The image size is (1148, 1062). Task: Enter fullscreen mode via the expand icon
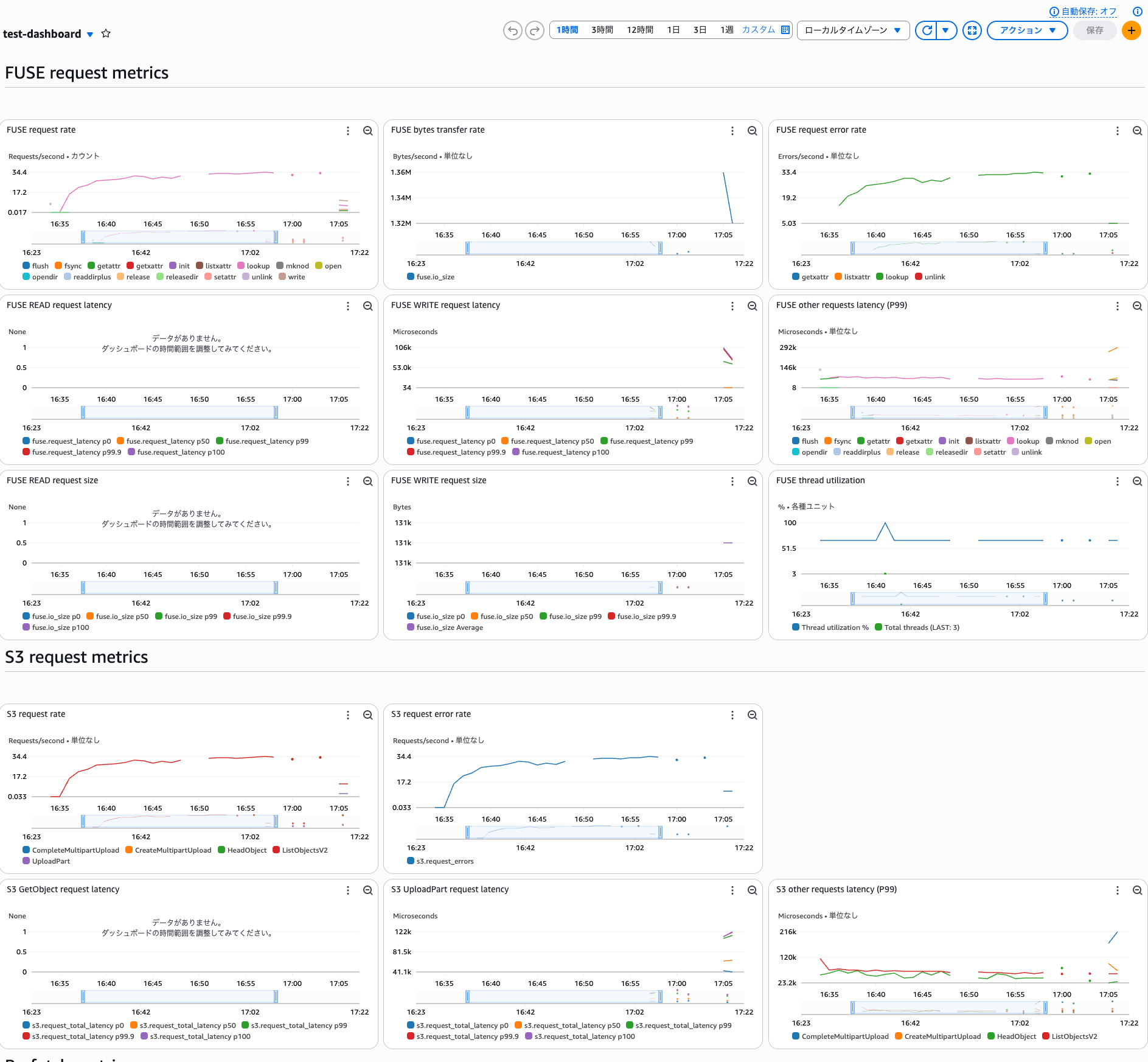tap(972, 30)
